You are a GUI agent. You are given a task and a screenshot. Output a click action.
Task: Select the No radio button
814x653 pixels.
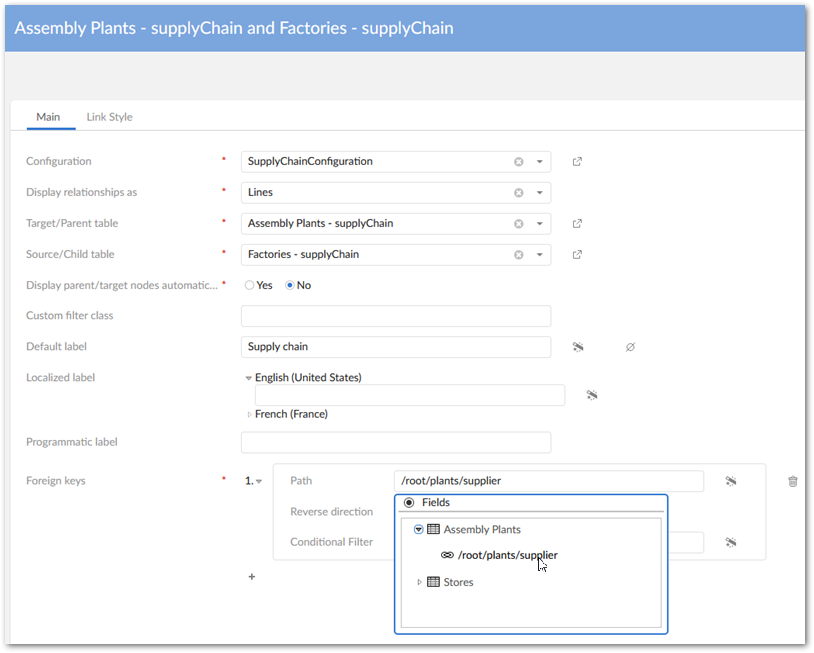(x=290, y=285)
